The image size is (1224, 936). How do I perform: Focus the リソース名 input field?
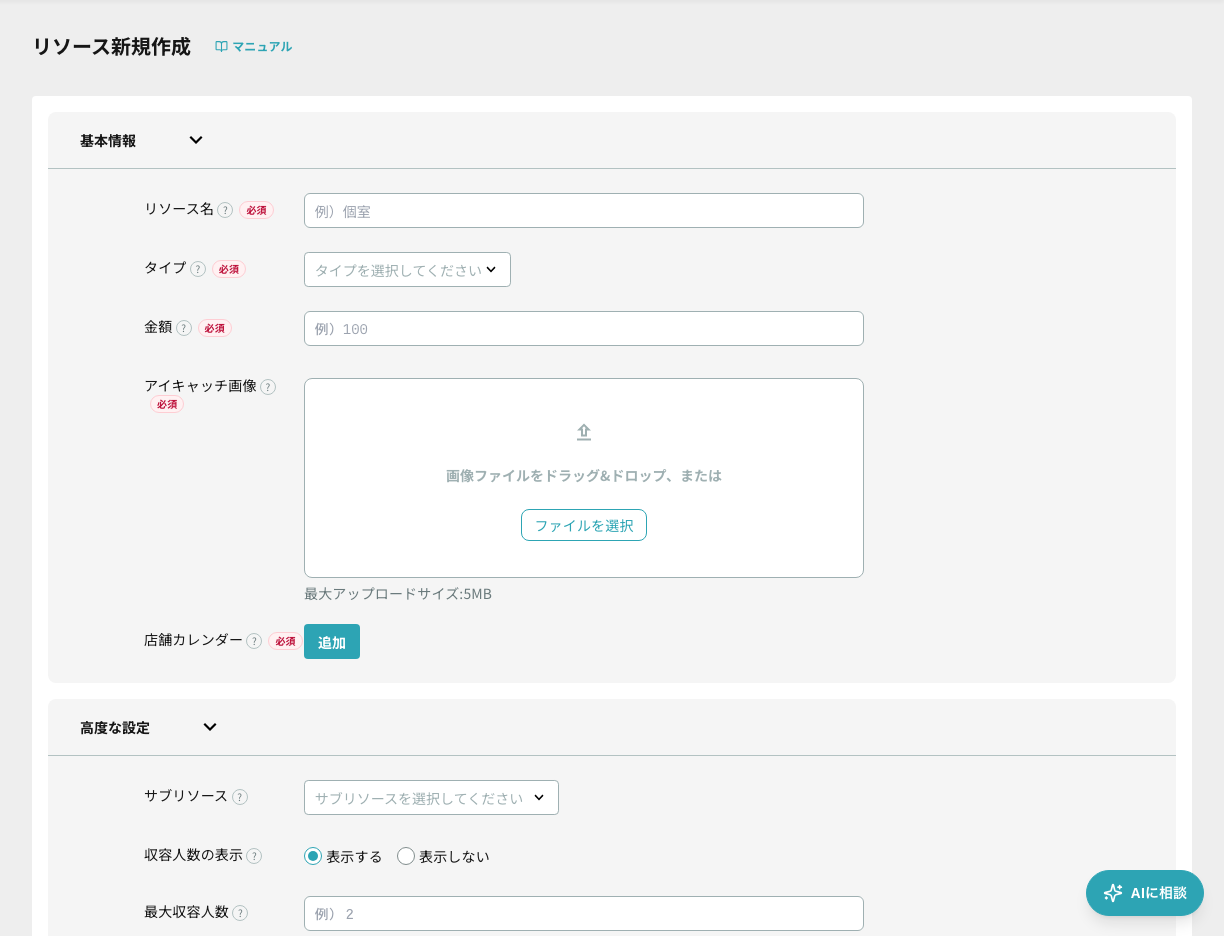584,211
